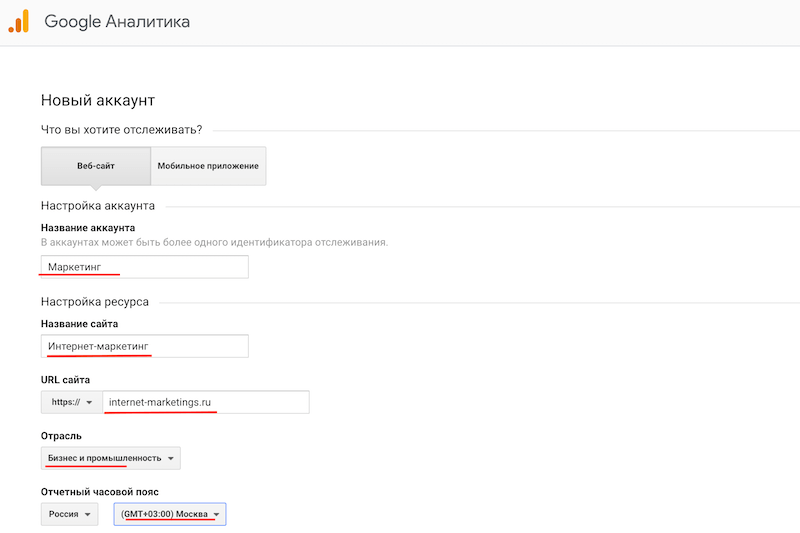
Task: Focus the account name field containing Маркетинг
Action: [144, 267]
